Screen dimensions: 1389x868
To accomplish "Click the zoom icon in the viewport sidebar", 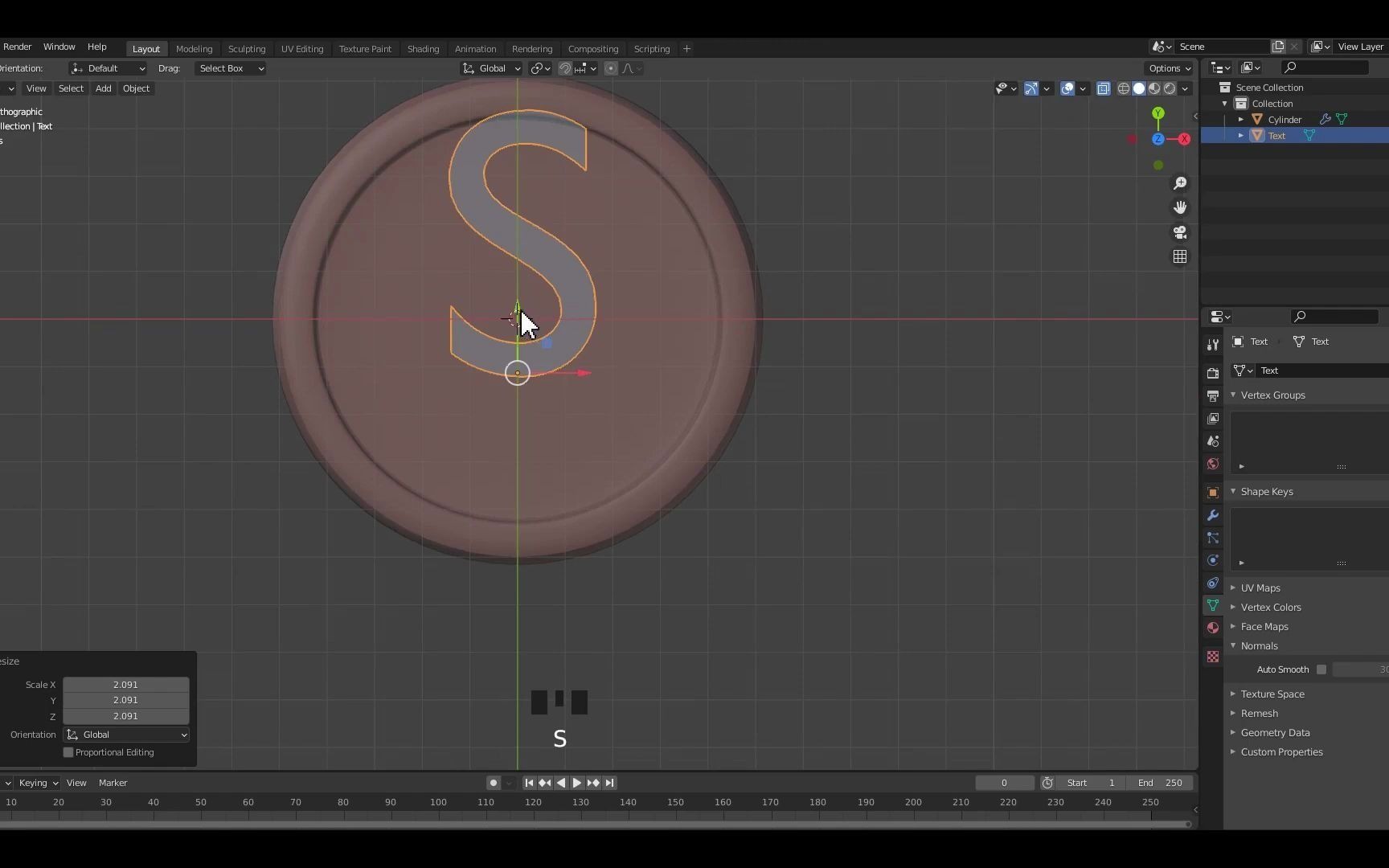I will pyautogui.click(x=1180, y=183).
